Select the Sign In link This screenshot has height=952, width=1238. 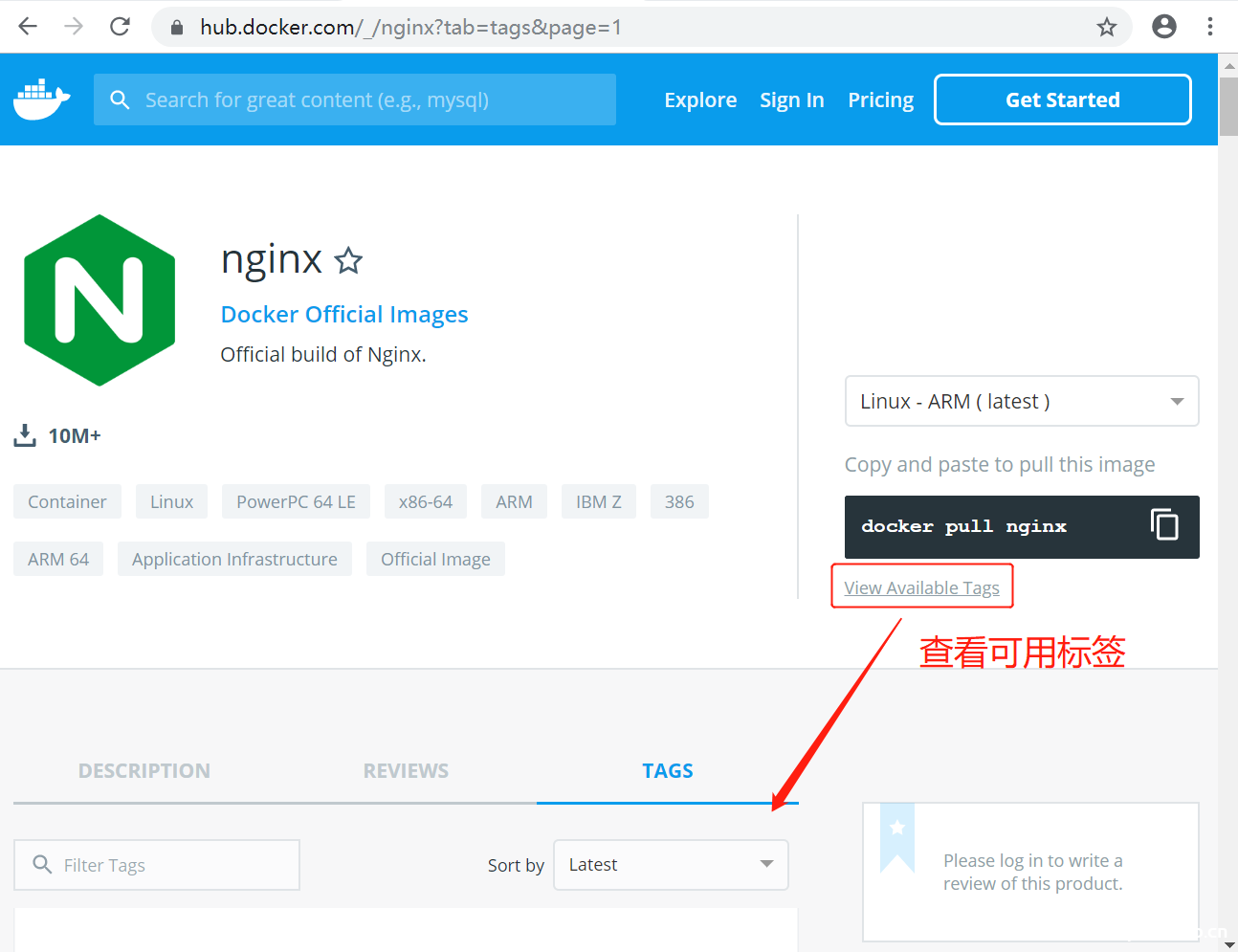pos(792,99)
